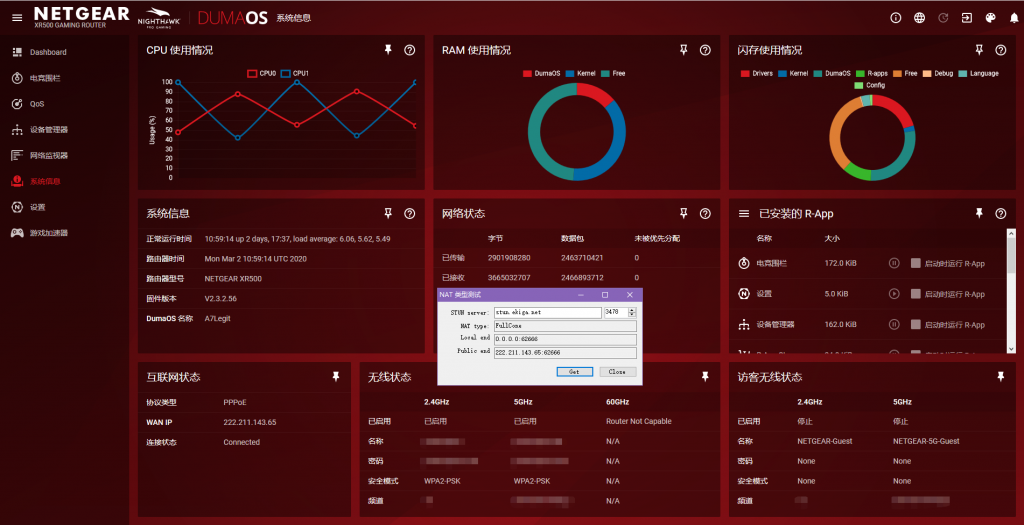Select 系统信息 in the sidebar

tap(63, 181)
